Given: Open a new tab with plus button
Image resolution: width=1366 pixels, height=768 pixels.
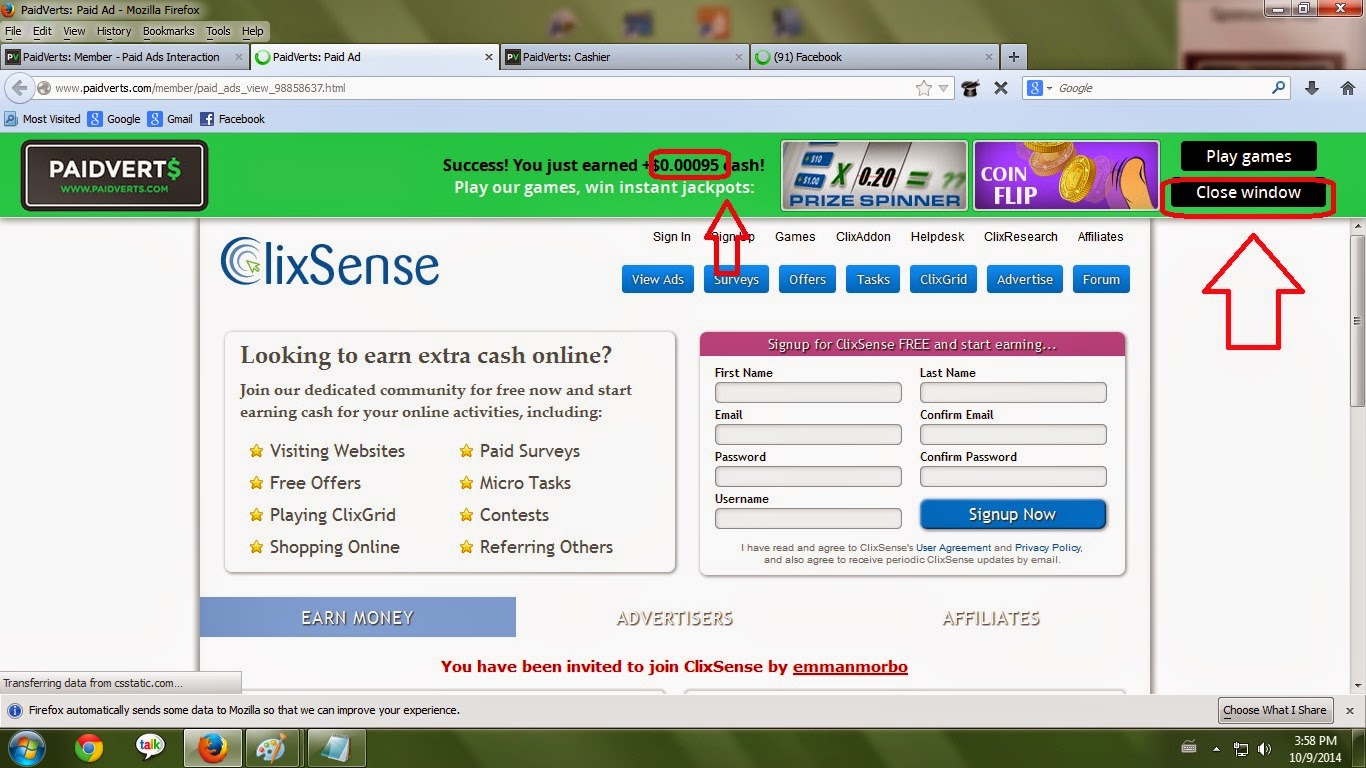Looking at the screenshot, I should point(1013,57).
